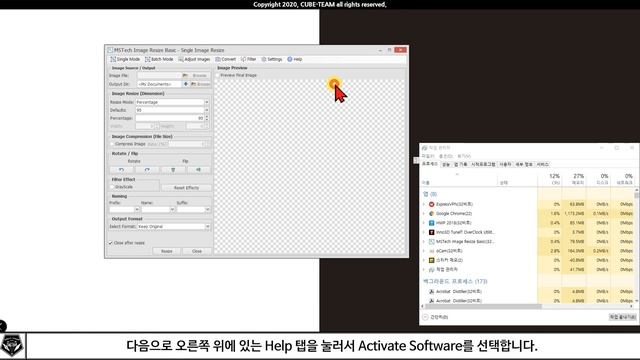The width and height of the screenshot is (640, 360).
Task: Sort by CPU column in Task Manager
Action: [x=550, y=179]
